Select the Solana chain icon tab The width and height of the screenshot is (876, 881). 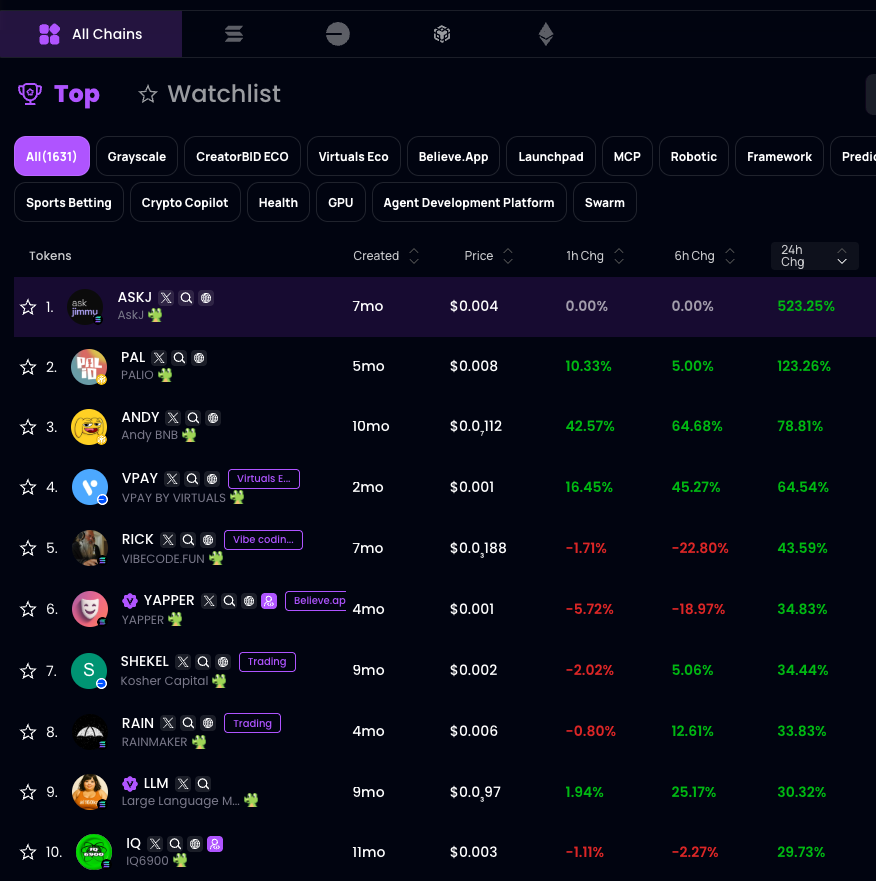tap(234, 34)
